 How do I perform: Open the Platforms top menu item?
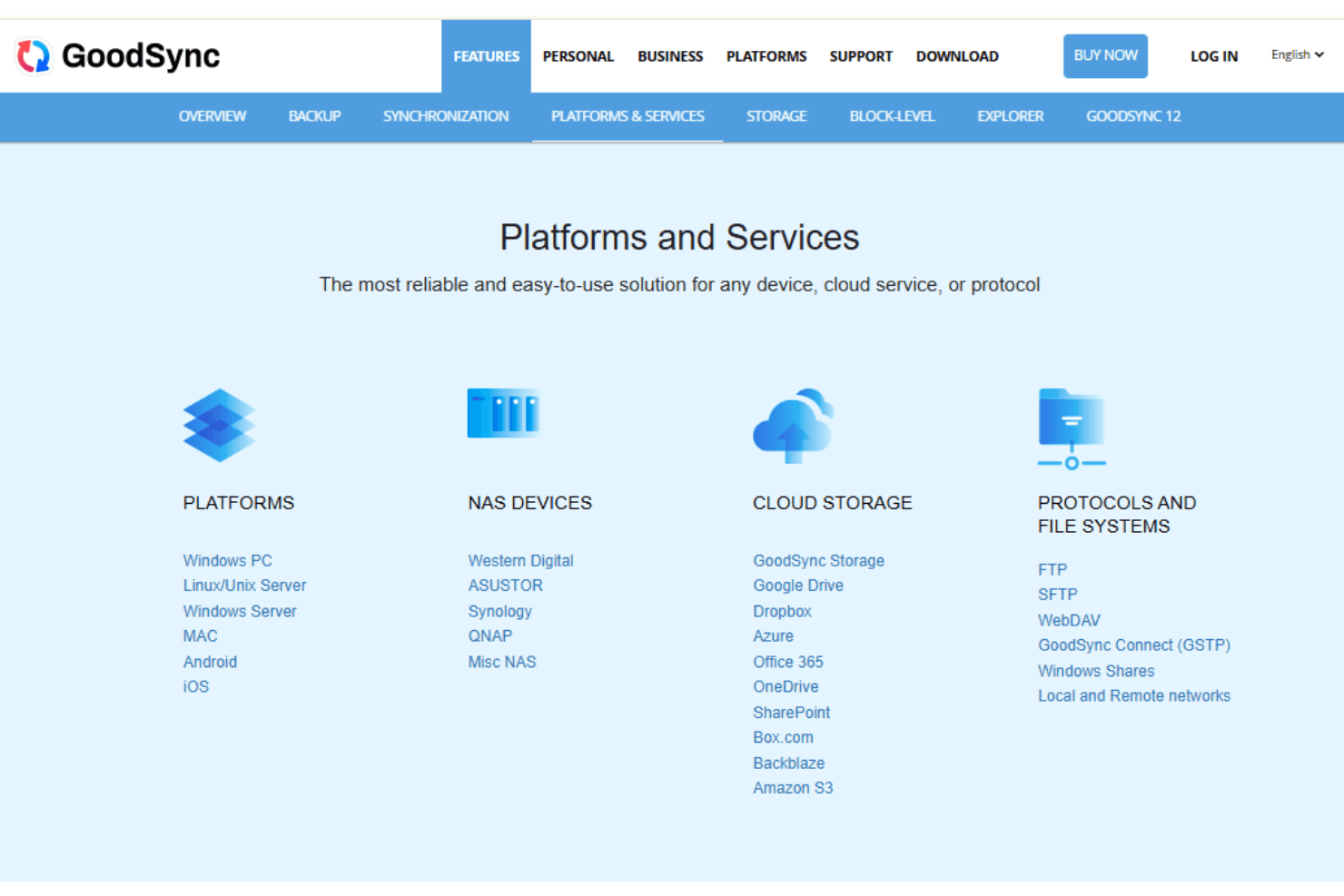[x=766, y=56]
